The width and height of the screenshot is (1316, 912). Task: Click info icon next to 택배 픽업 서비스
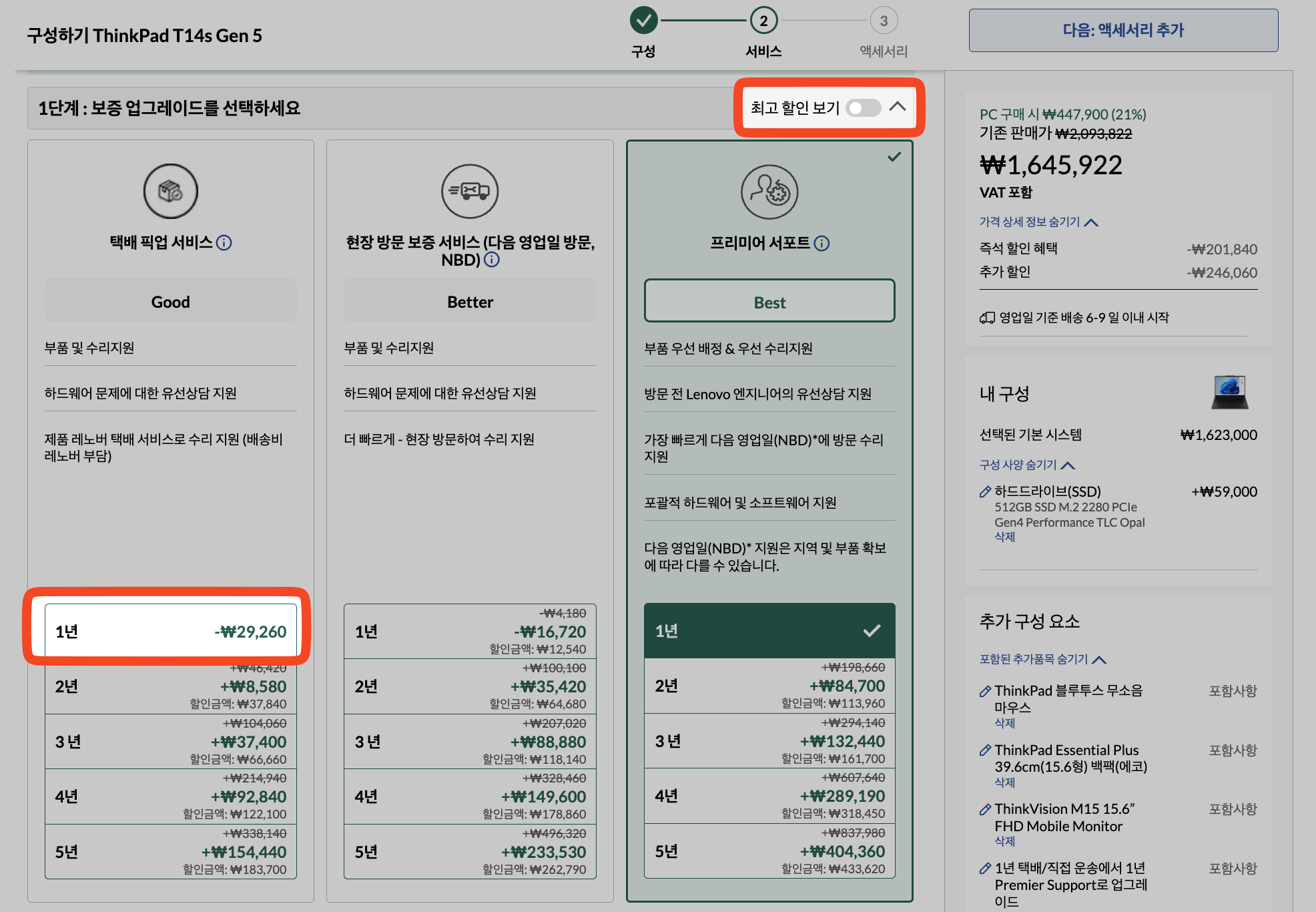[x=224, y=243]
